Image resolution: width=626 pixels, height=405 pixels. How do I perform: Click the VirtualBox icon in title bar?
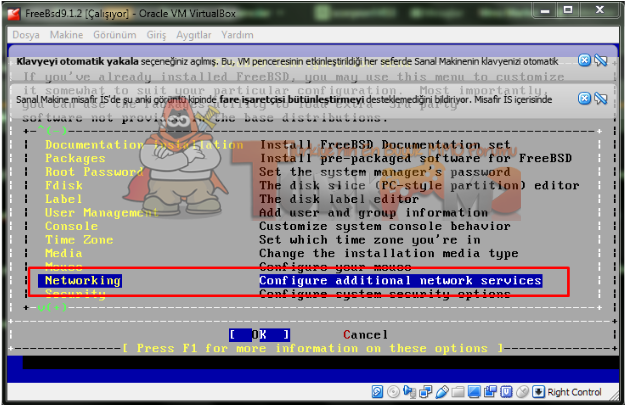click(14, 14)
